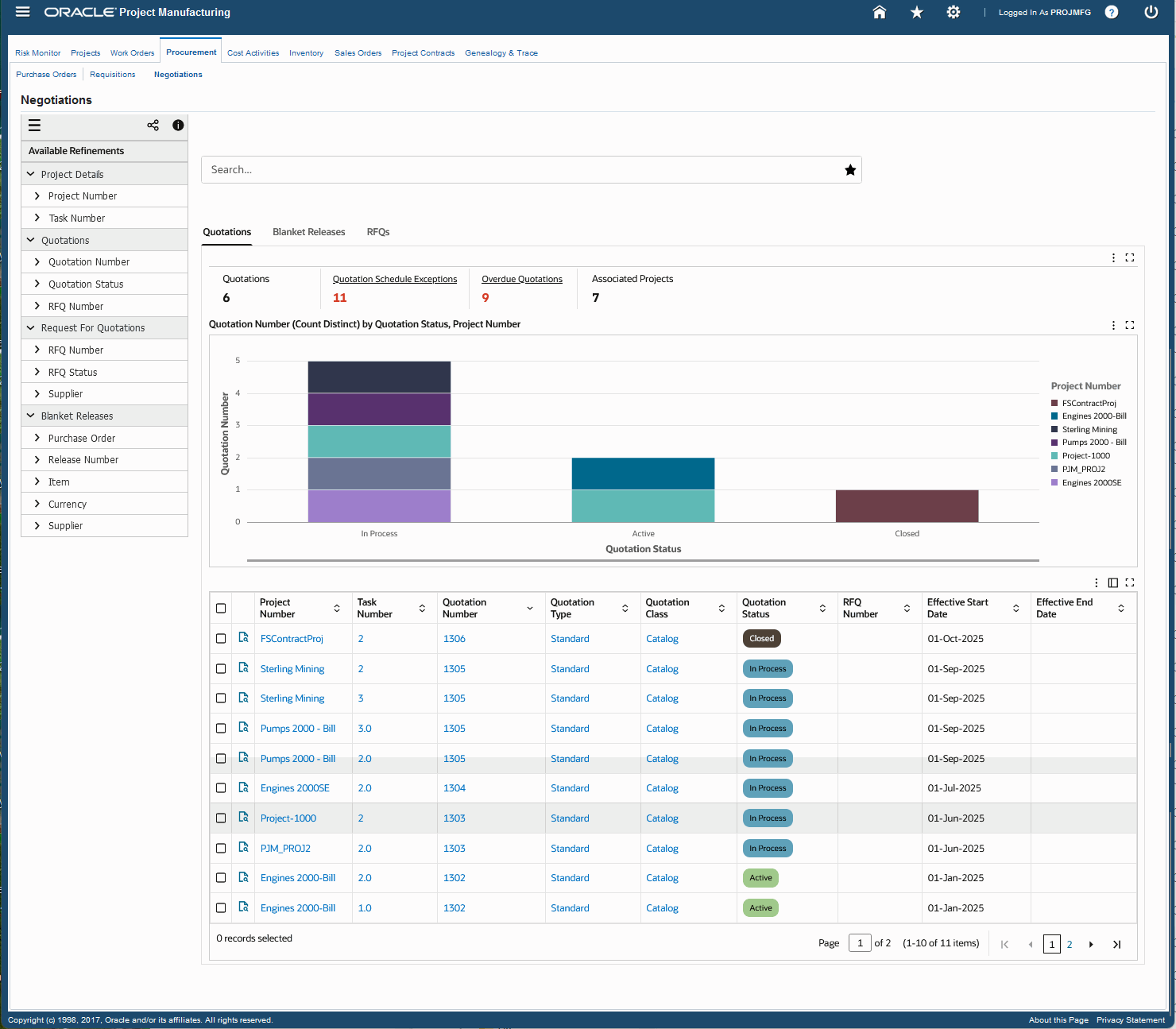Click the info icon in the refinements panel
This screenshot has width=1176, height=1029.
pyautogui.click(x=178, y=126)
